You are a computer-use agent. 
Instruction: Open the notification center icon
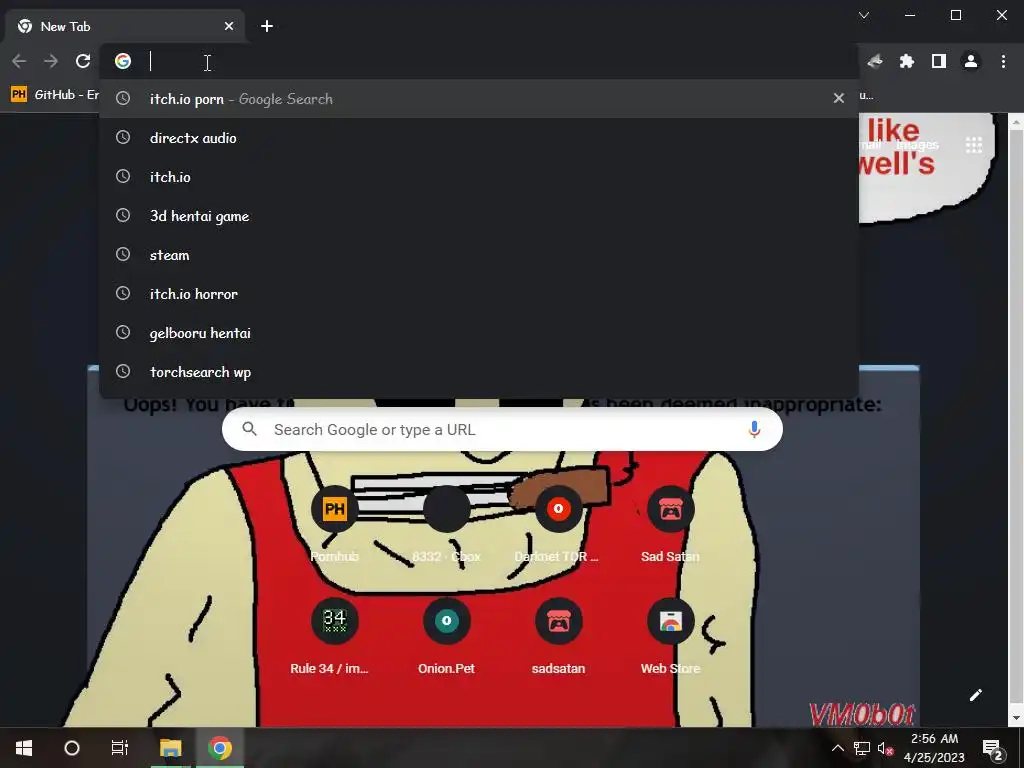point(993,748)
